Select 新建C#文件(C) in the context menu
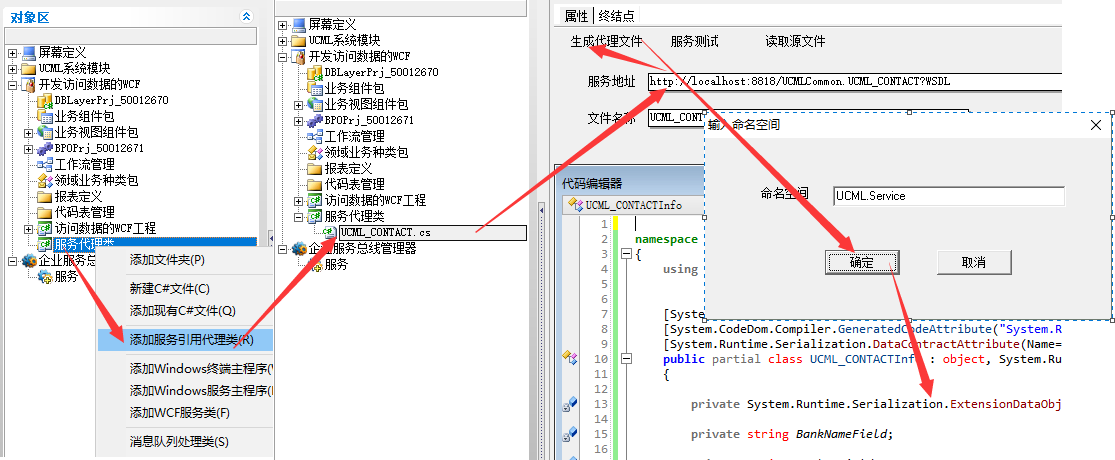1115x460 pixels. (169, 288)
